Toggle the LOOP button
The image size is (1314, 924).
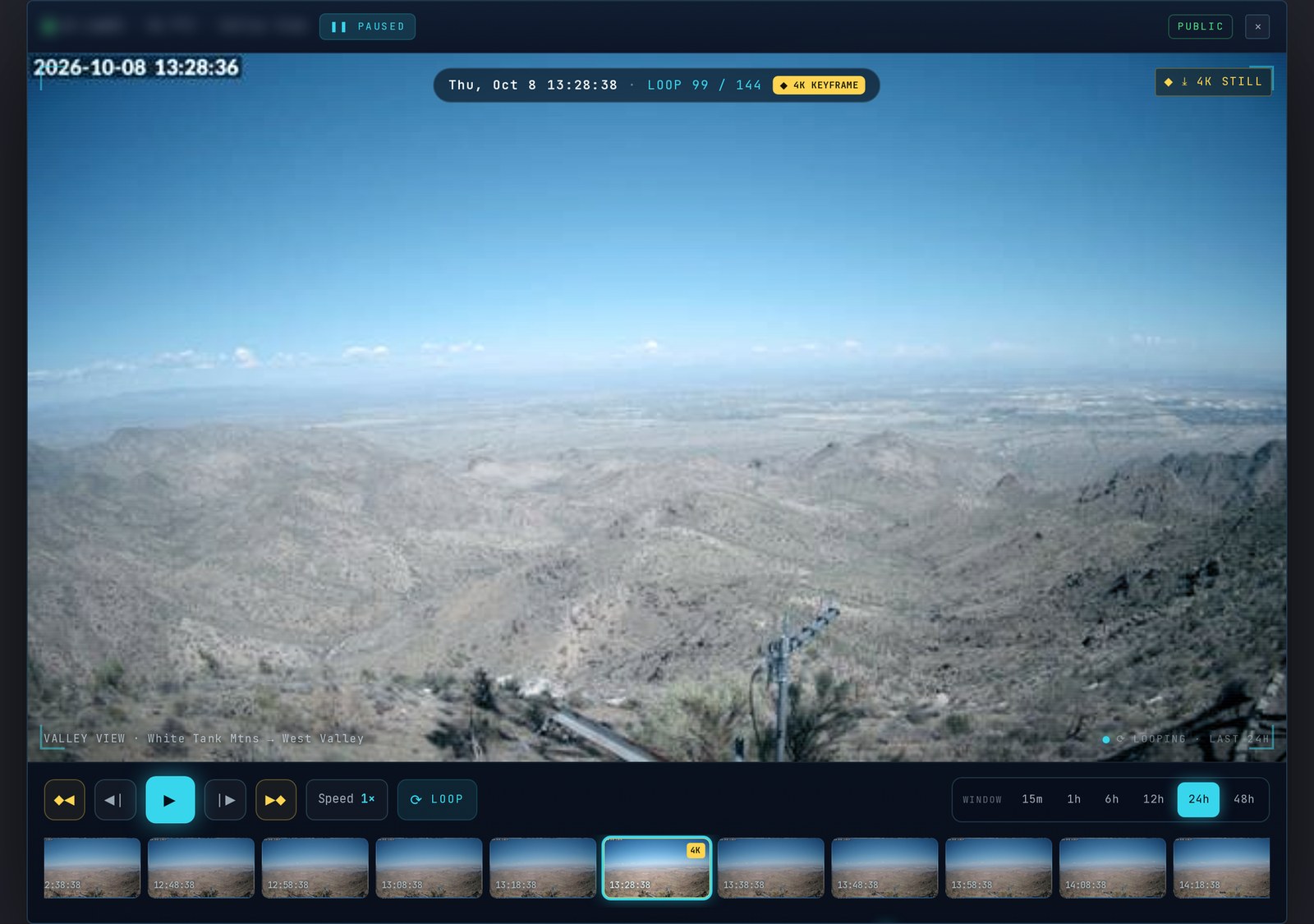point(437,799)
